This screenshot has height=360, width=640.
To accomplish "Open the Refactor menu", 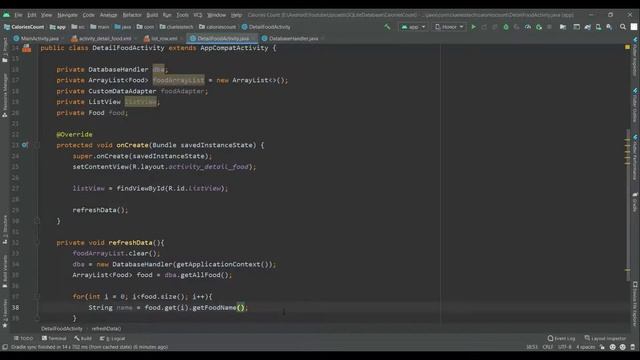I will click(132, 15).
